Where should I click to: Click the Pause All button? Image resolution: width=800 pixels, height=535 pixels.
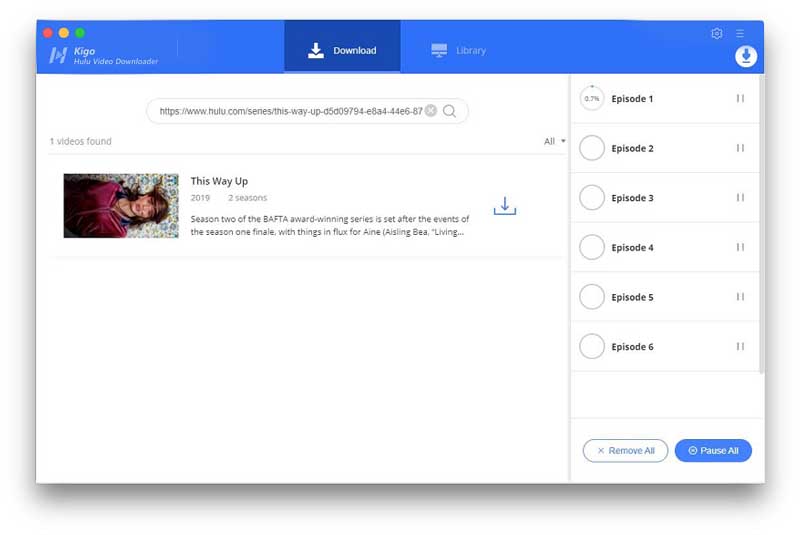click(713, 450)
